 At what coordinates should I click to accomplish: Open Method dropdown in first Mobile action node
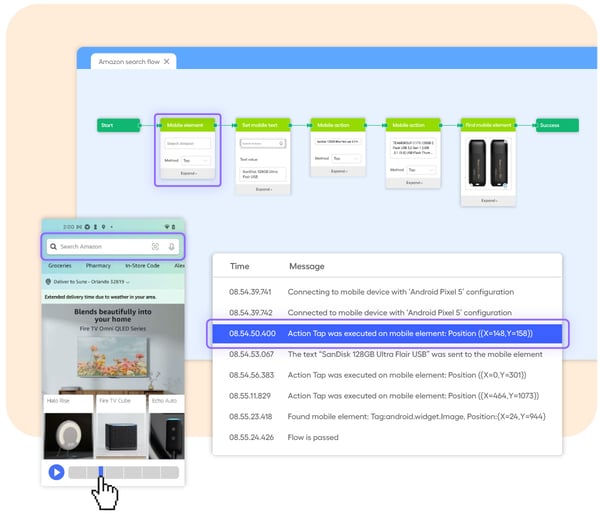346,158
